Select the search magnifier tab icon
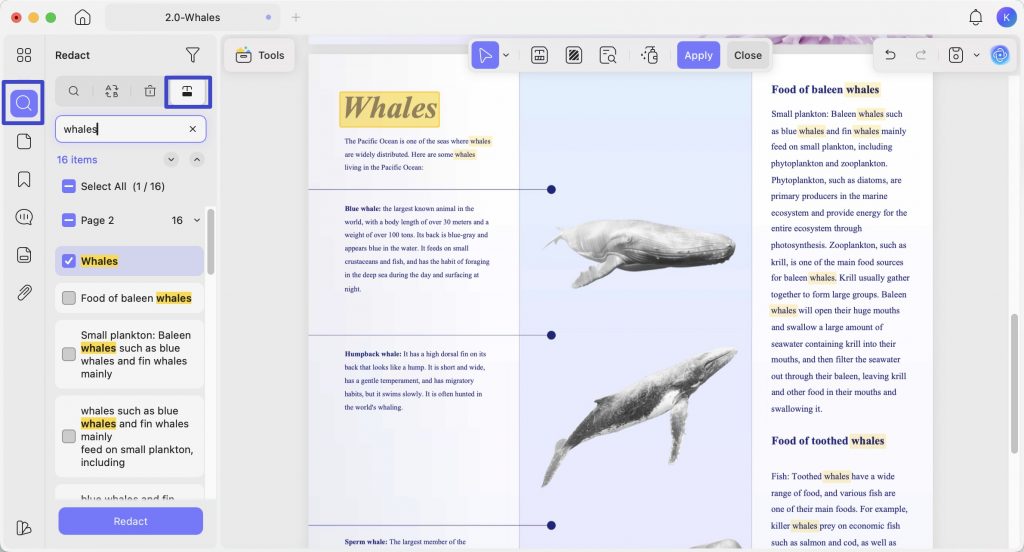 click(x=74, y=91)
